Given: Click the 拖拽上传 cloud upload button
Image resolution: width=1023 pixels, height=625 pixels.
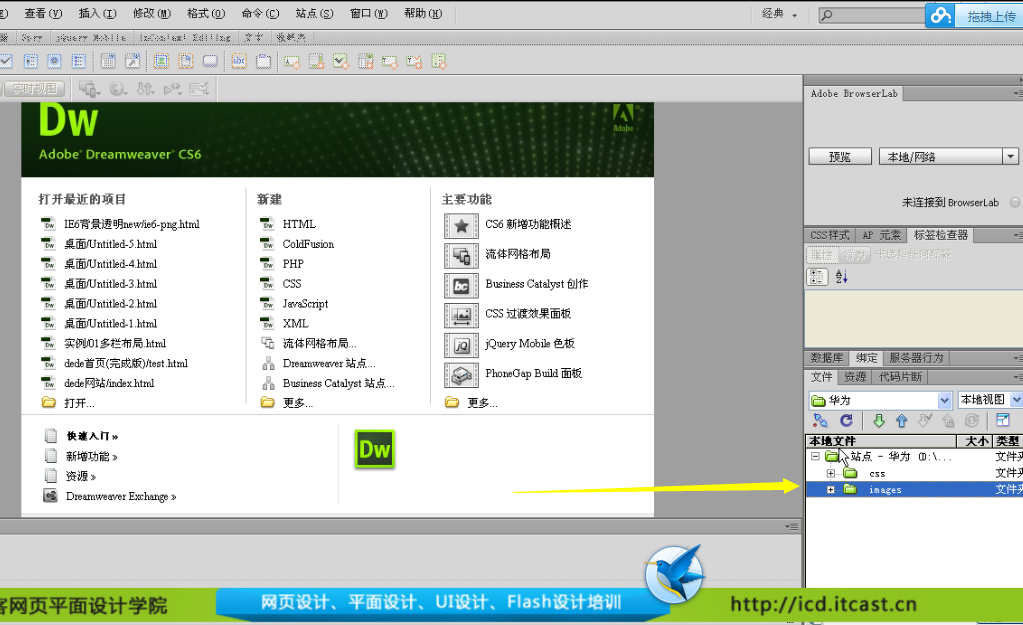Looking at the screenshot, I should (974, 15).
